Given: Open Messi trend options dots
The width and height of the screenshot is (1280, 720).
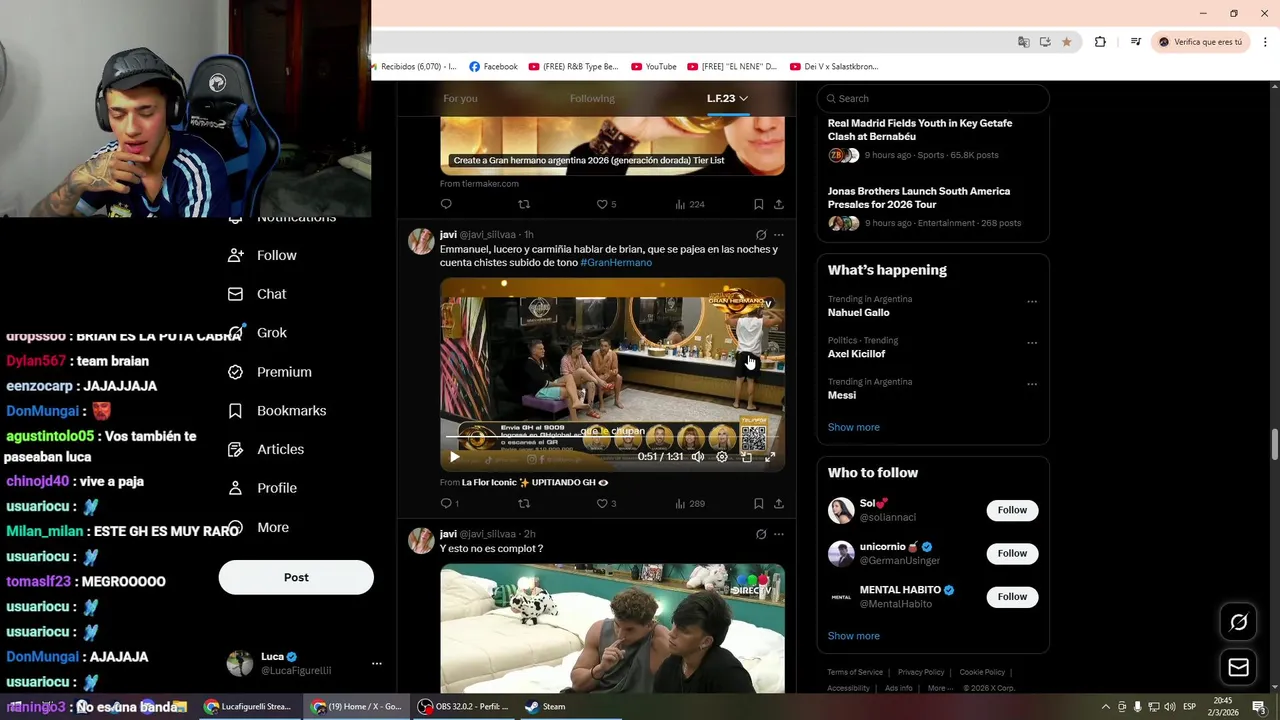Looking at the screenshot, I should click(1032, 384).
